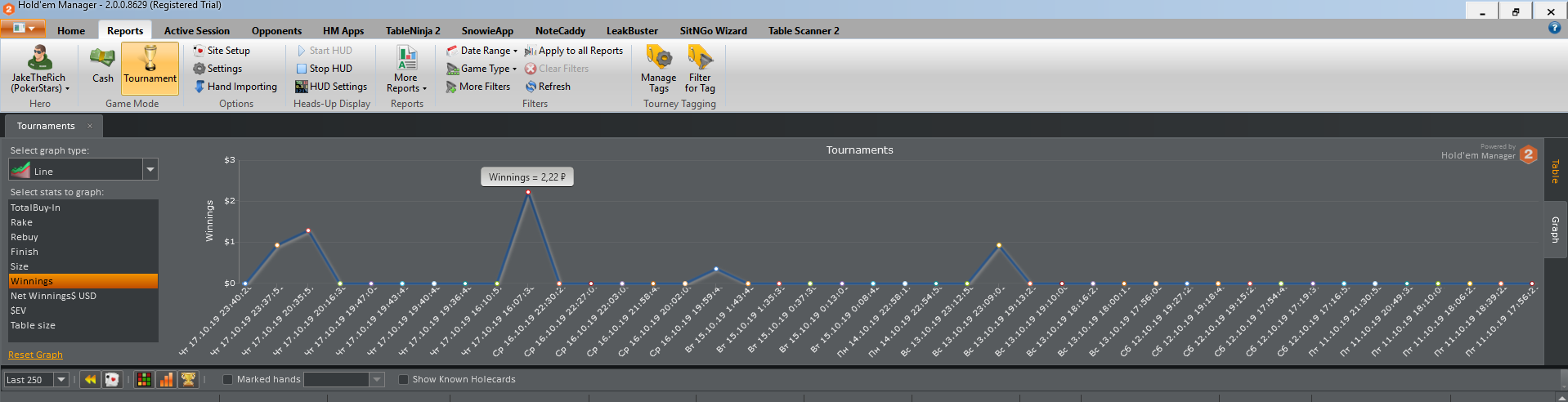Select Net Winnings$ USD stat

coord(83,296)
